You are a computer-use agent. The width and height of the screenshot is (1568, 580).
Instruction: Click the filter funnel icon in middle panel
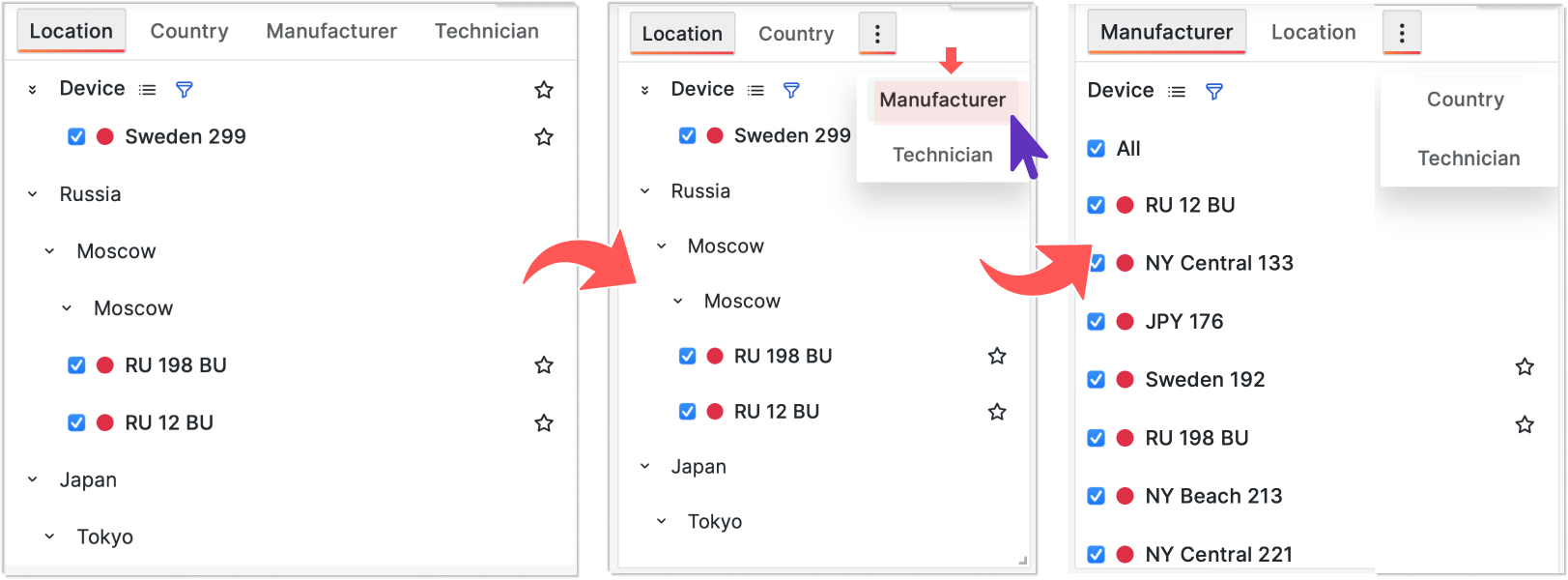(x=791, y=90)
